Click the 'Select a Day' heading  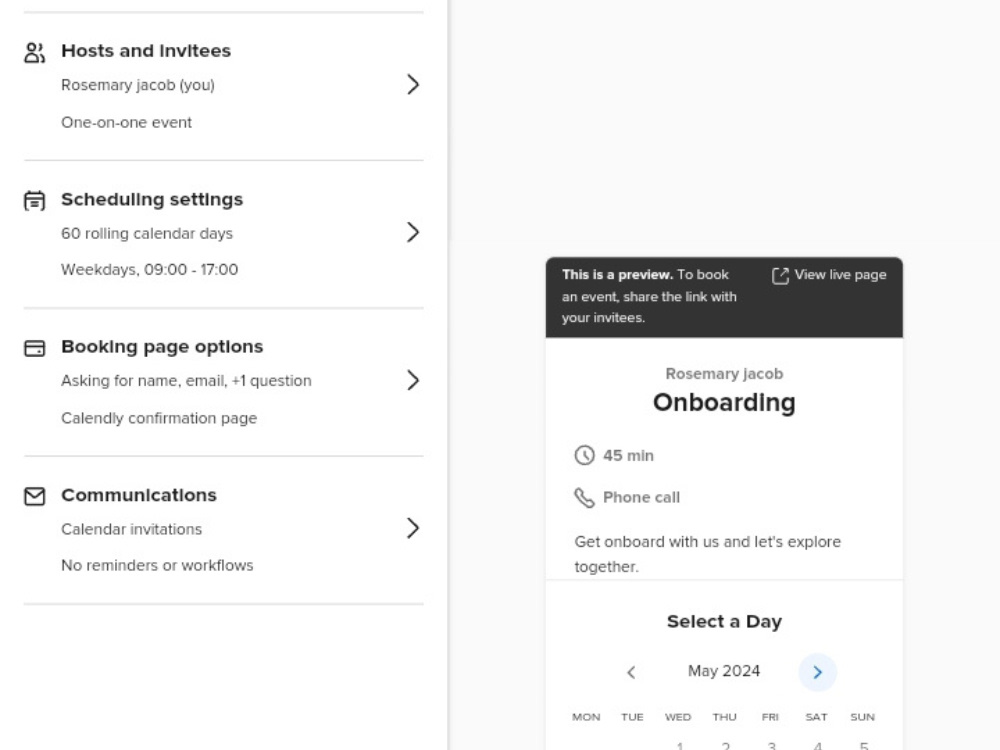(x=724, y=621)
